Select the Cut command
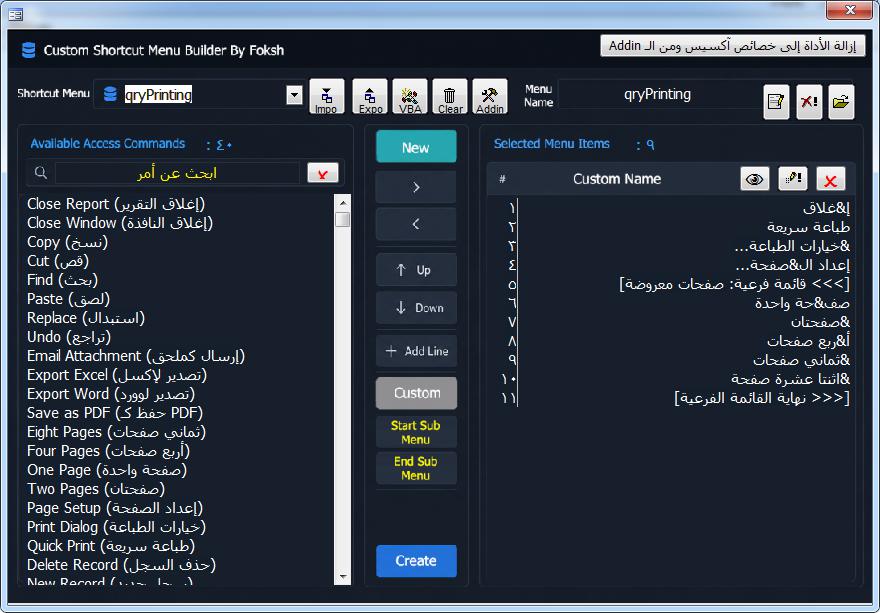 pyautogui.click(x=177, y=261)
